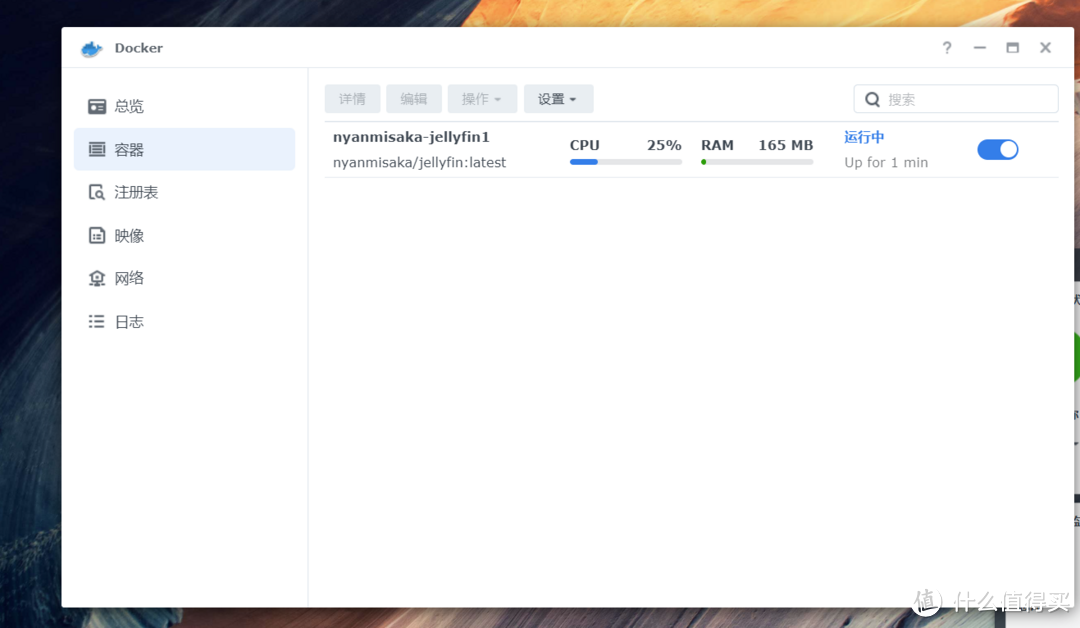The width and height of the screenshot is (1080, 628).
Task: Click the 165 MB RAM value
Action: click(x=786, y=145)
